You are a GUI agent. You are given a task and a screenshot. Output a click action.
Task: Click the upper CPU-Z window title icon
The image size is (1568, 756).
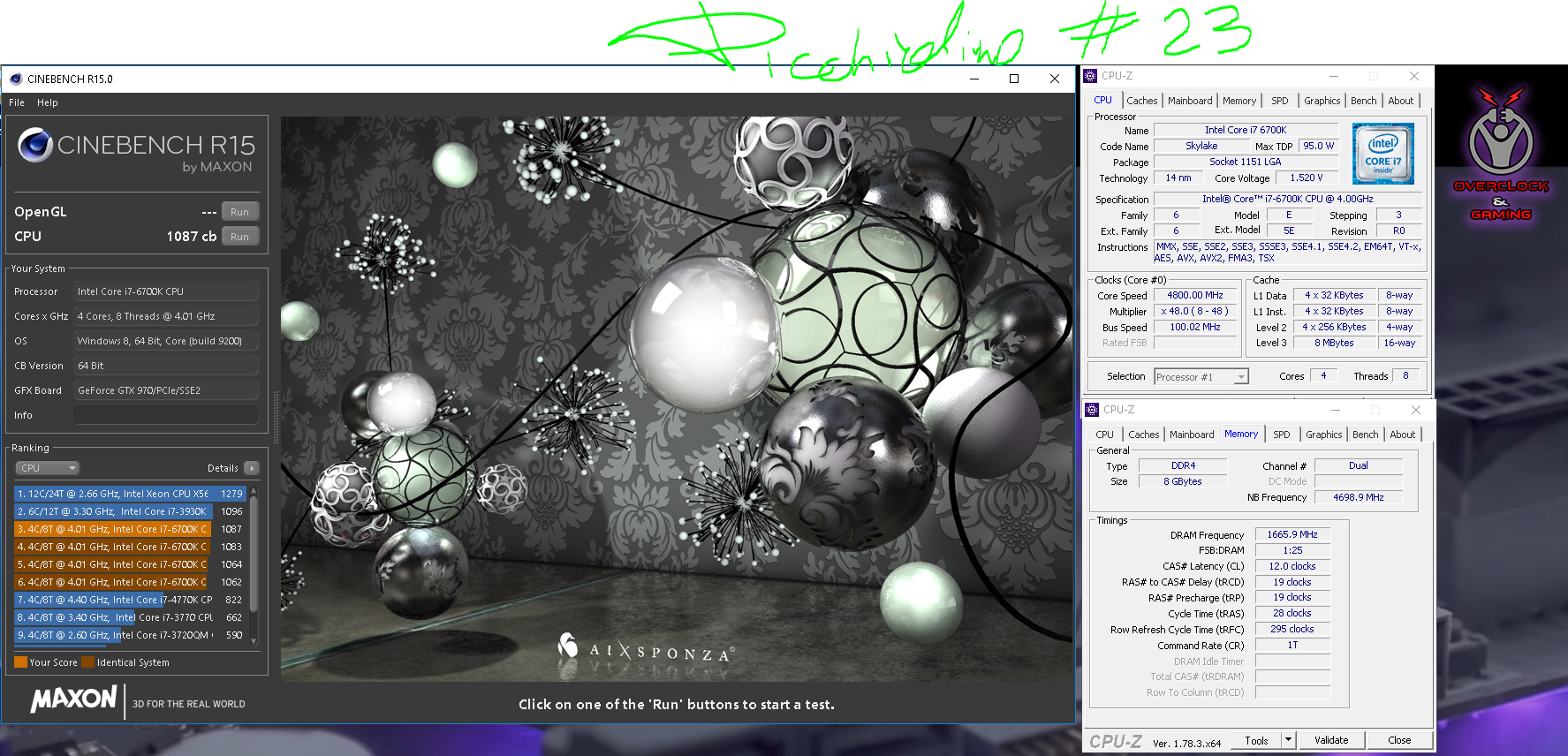[1090, 76]
